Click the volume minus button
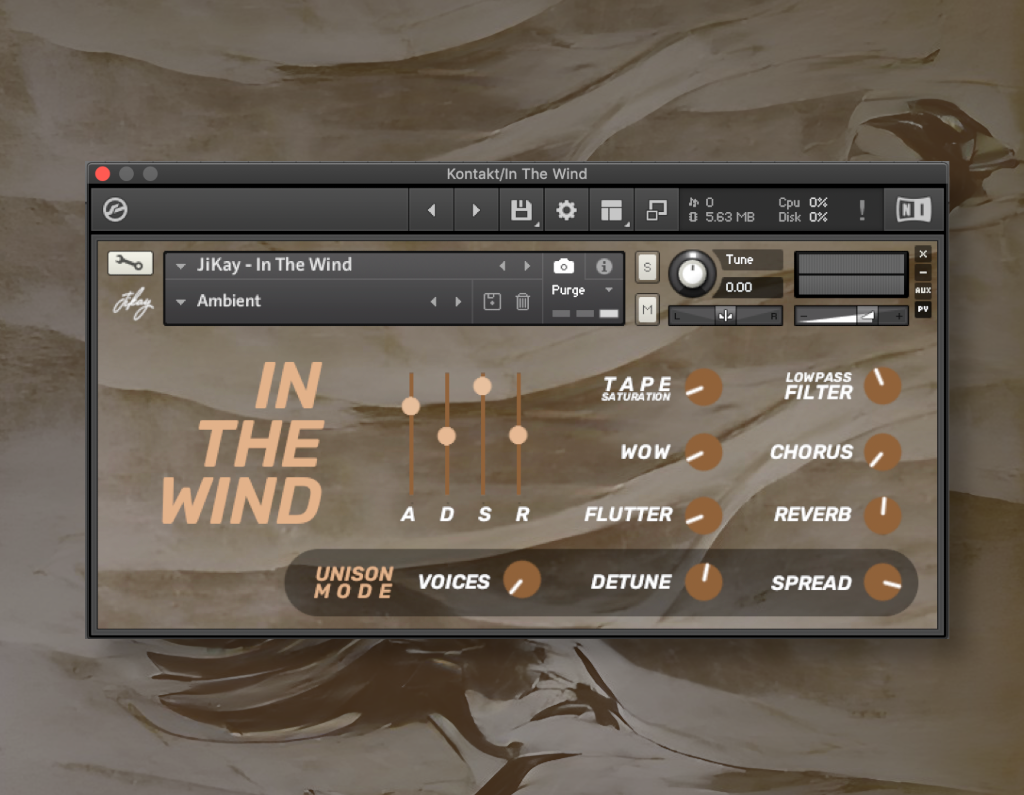This screenshot has width=1024, height=795. click(804, 316)
